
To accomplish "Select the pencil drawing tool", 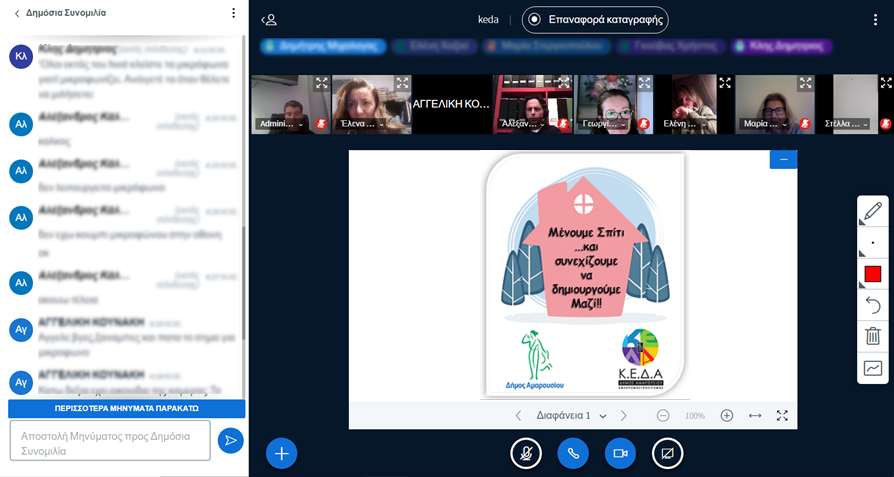I will click(x=872, y=211).
